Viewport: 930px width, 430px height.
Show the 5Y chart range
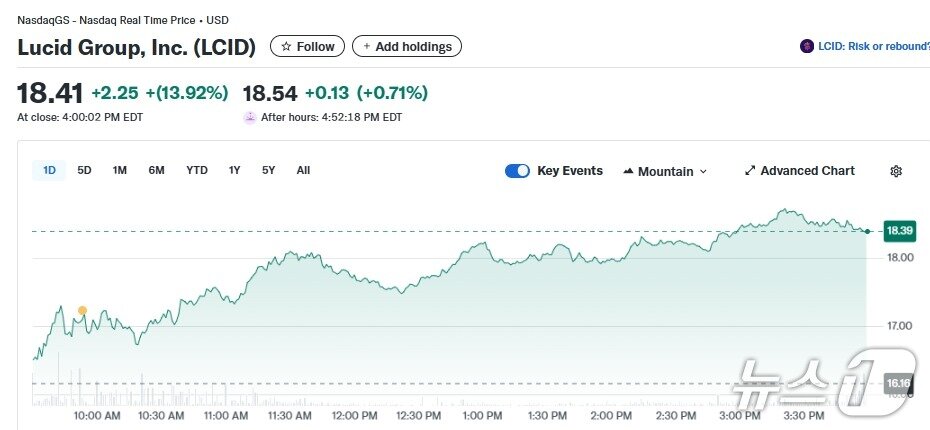268,170
